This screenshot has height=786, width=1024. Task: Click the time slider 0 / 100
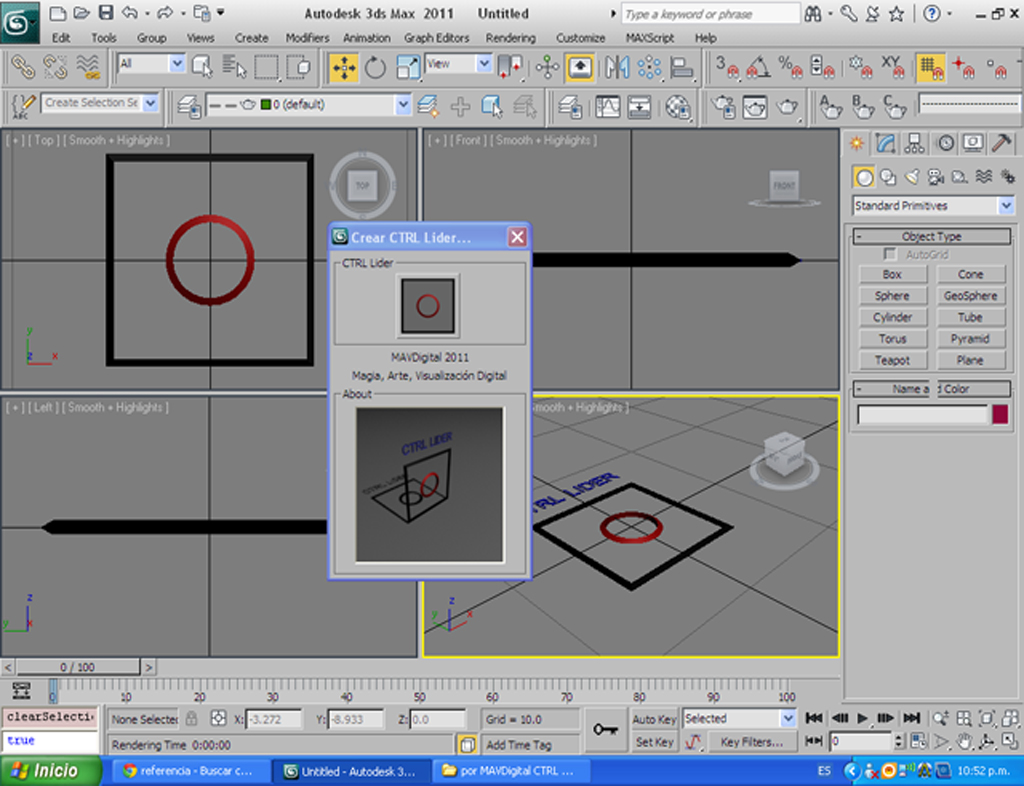pyautogui.click(x=78, y=667)
